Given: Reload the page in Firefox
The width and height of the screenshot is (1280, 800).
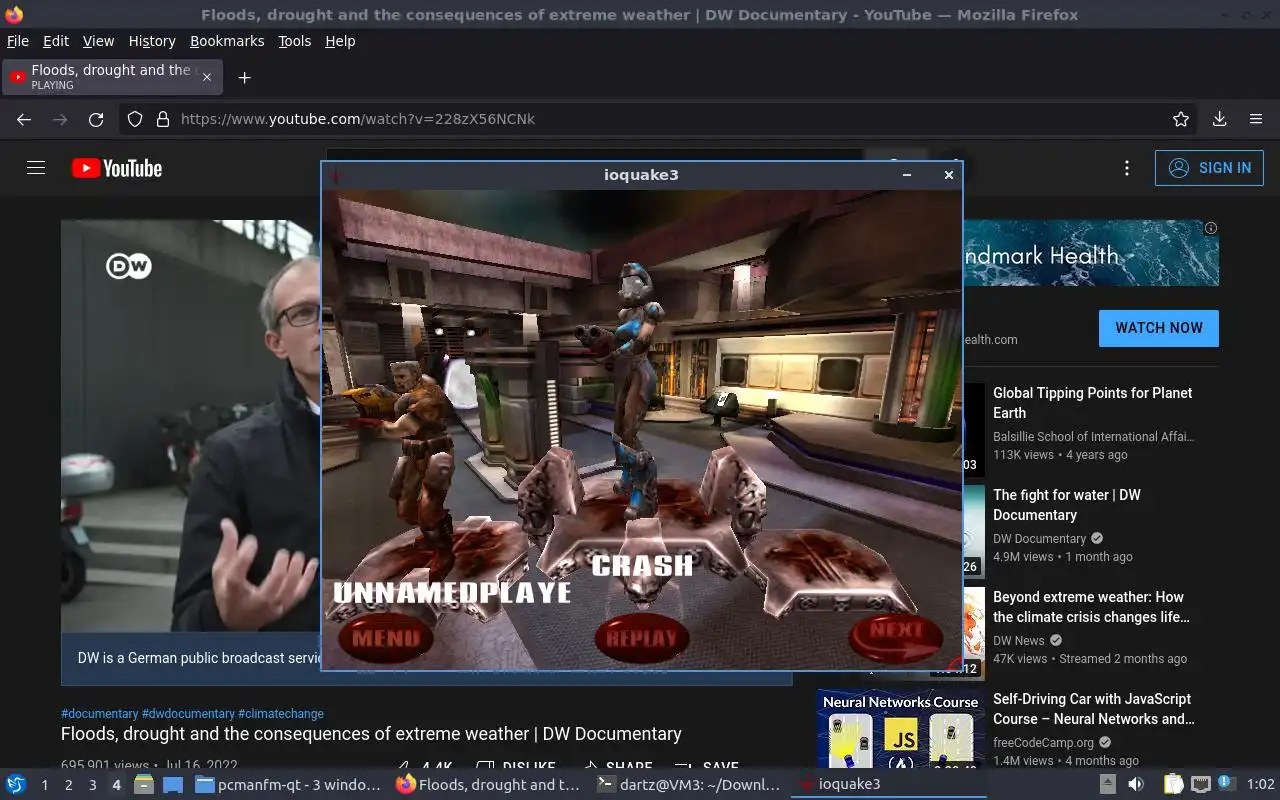Looking at the screenshot, I should [96, 119].
